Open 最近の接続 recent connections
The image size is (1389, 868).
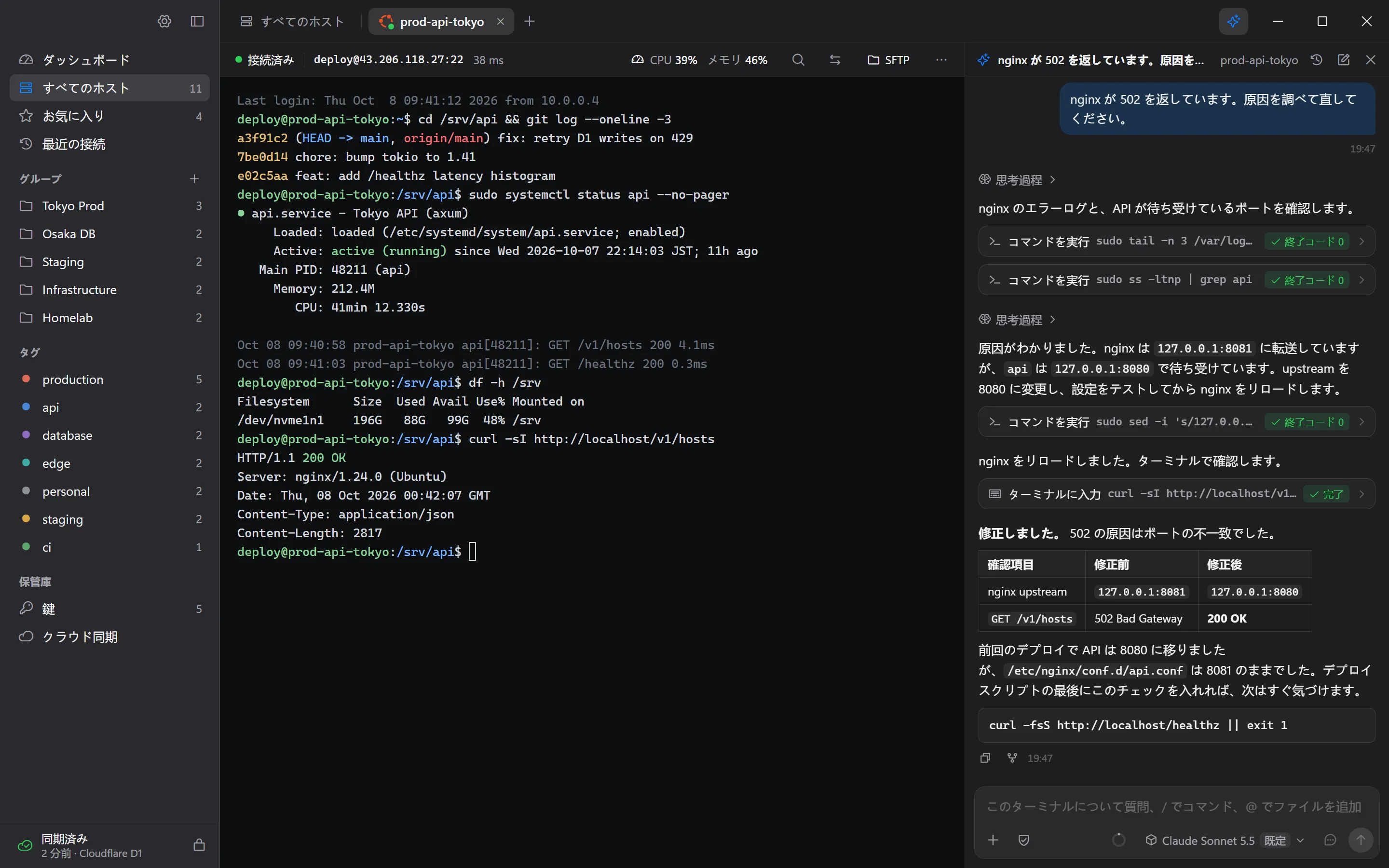click(109, 144)
